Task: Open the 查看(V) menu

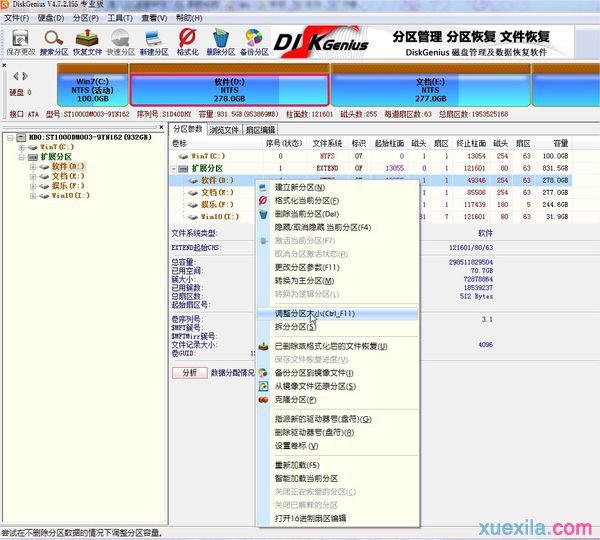Action: [x=154, y=18]
